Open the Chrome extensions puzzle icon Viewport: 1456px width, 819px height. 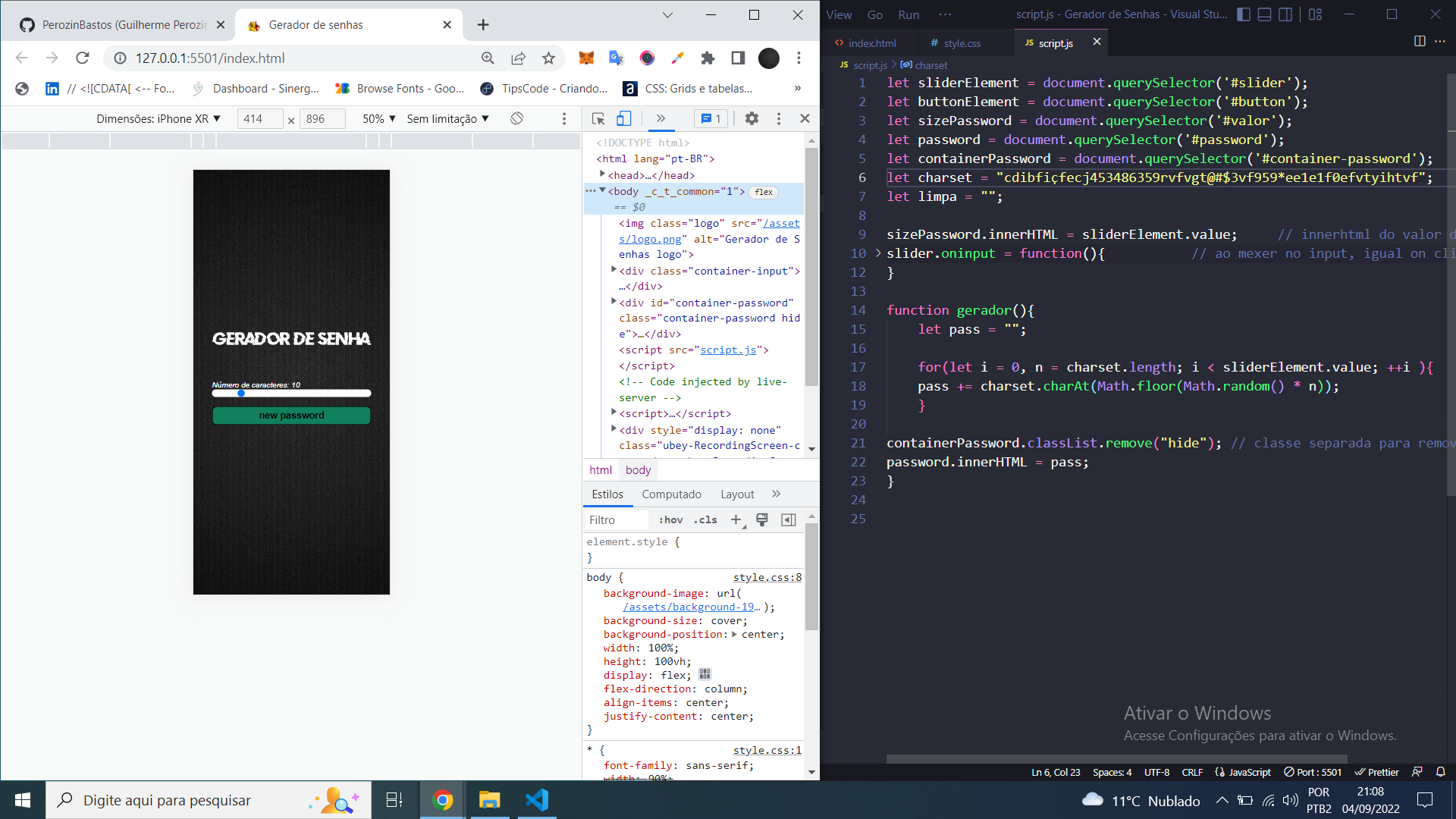pos(708,58)
